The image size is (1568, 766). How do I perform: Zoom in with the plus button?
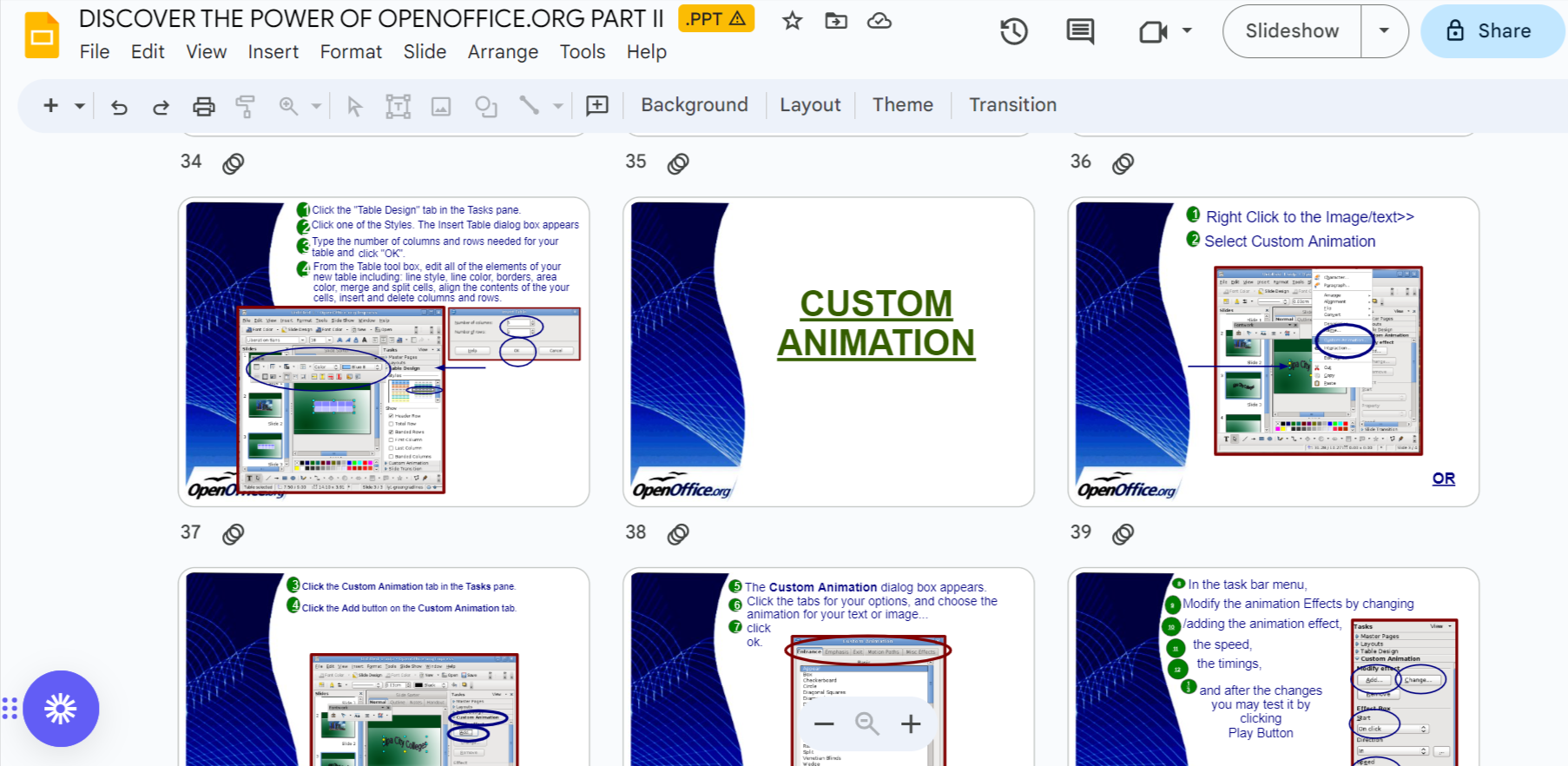911,723
